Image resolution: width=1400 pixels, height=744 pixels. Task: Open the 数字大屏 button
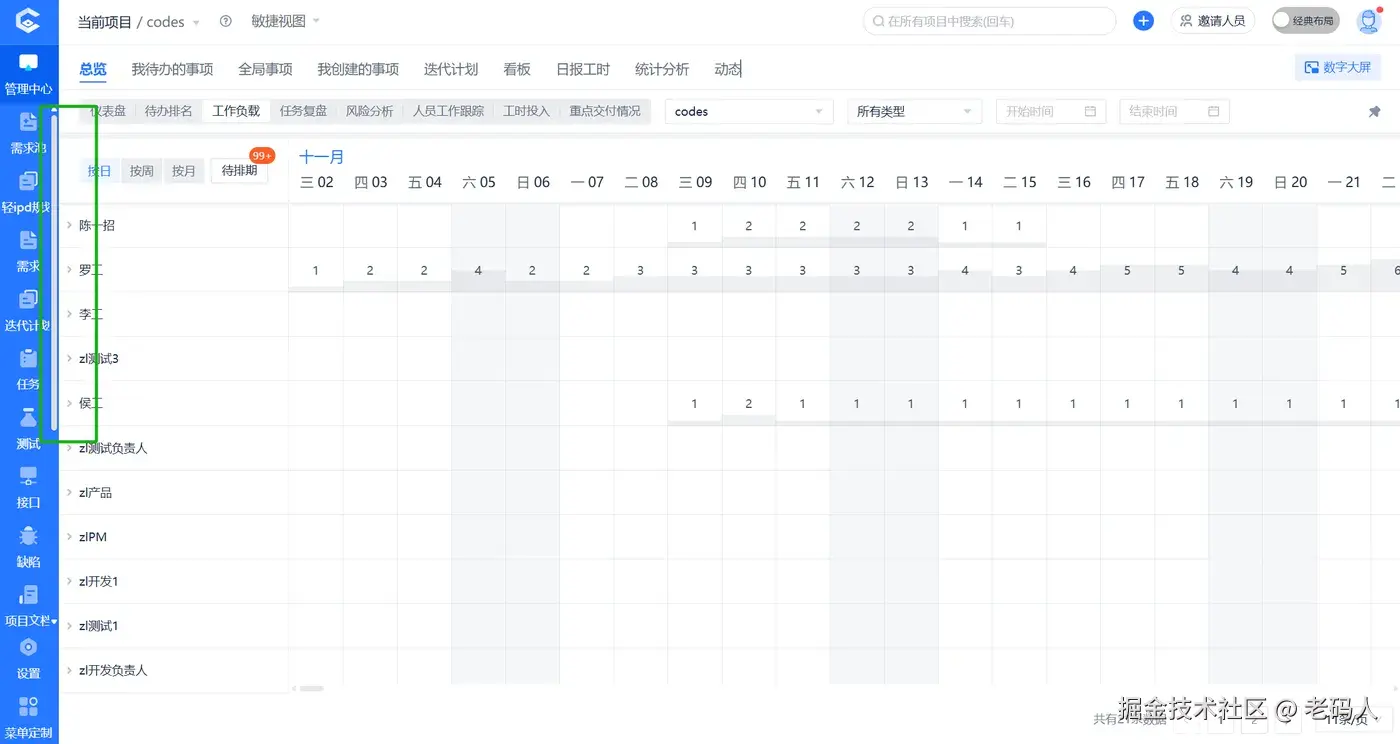pos(1338,68)
